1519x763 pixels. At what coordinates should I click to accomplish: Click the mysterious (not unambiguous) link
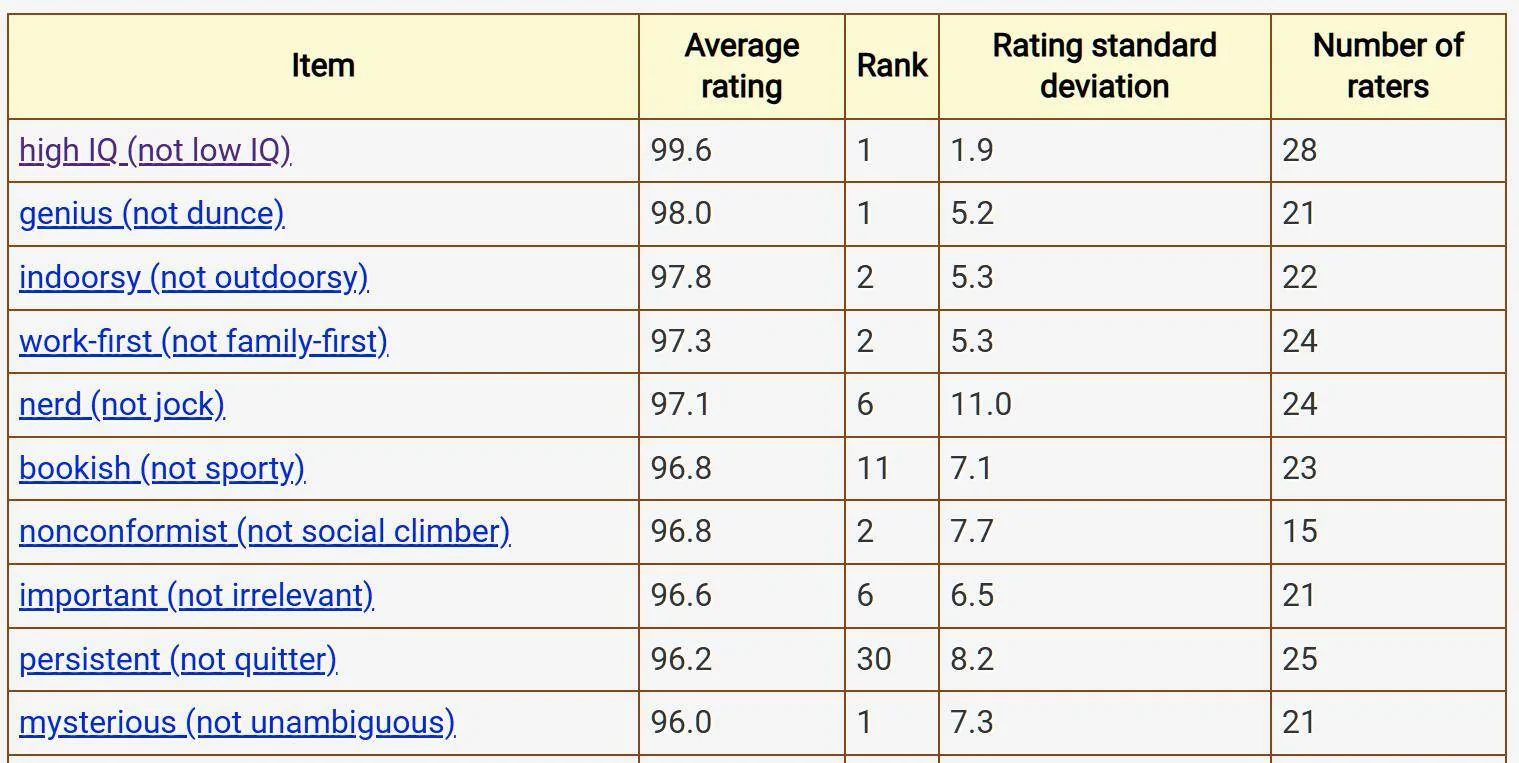tap(237, 723)
